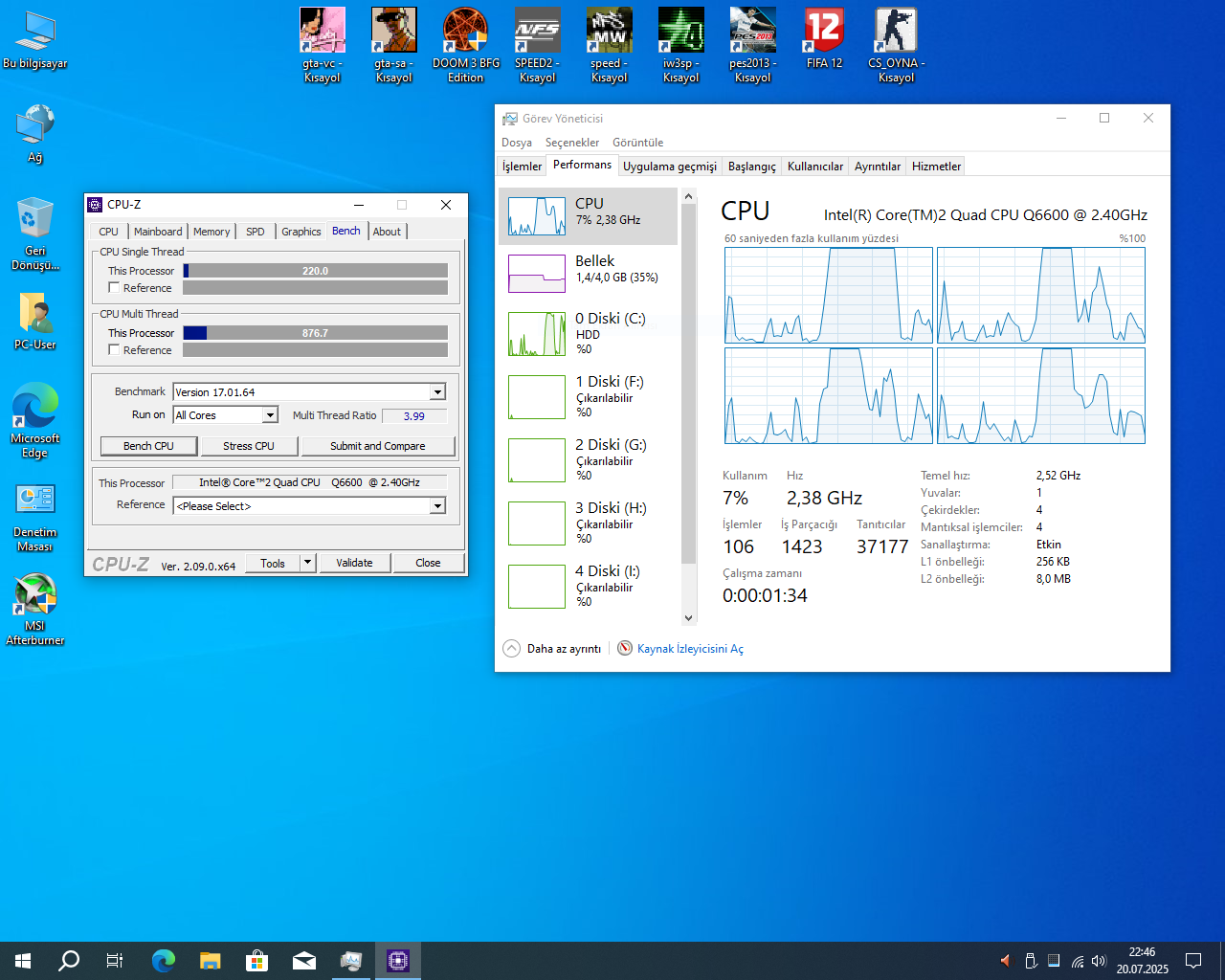Viewport: 1225px width, 980px height.
Task: Open the gta-vc desktop shortcut
Action: (x=323, y=45)
